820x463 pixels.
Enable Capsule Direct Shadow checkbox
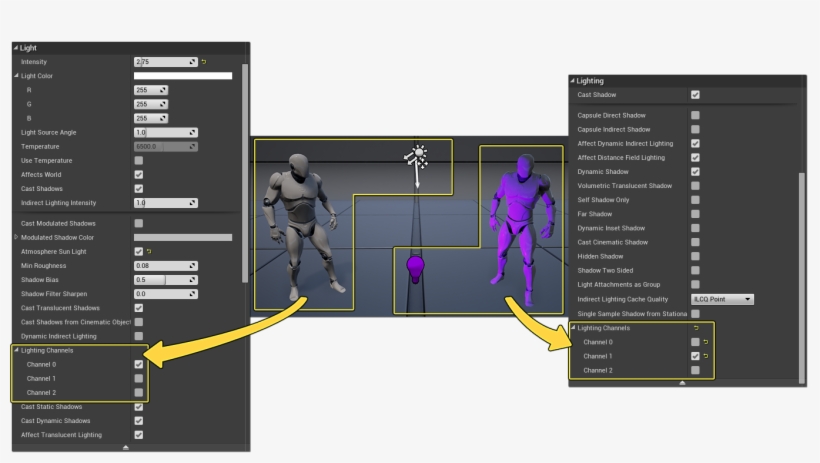695,116
